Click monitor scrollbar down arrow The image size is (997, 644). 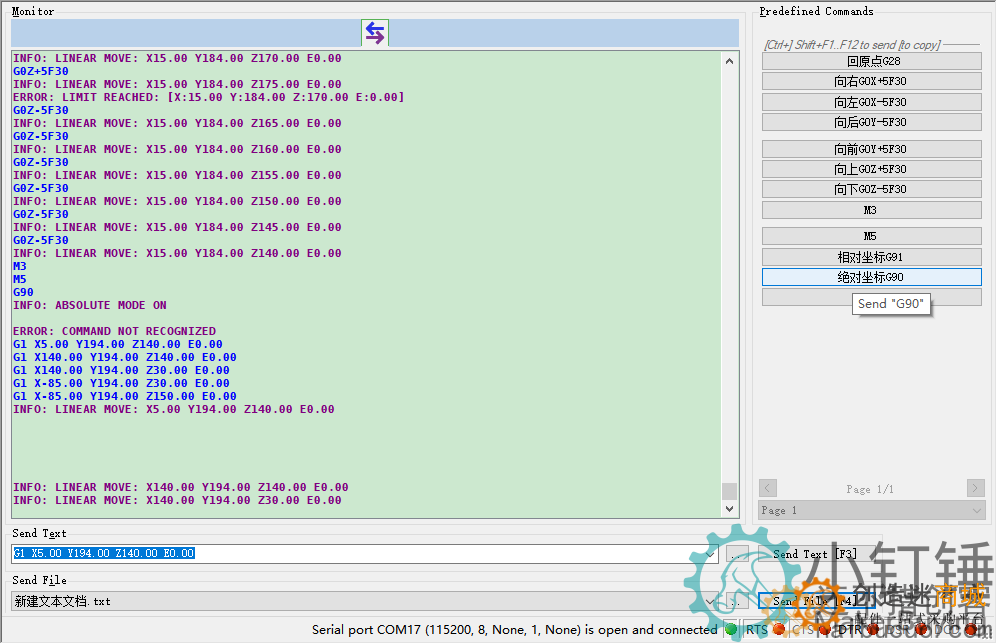point(729,509)
